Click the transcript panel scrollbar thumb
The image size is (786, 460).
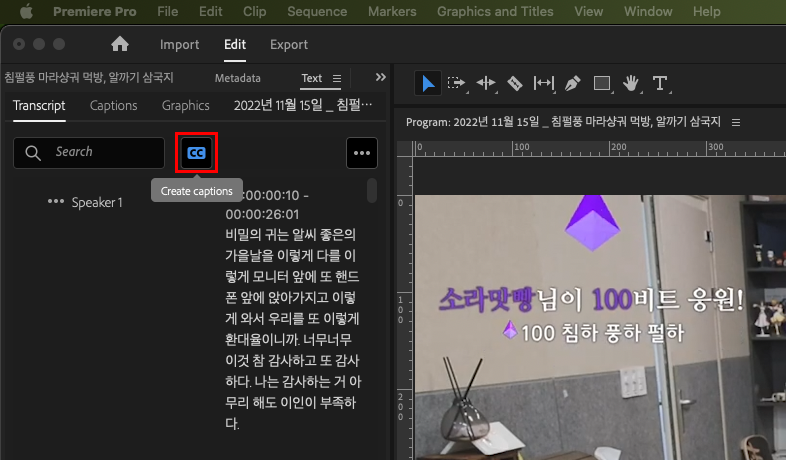pos(372,190)
